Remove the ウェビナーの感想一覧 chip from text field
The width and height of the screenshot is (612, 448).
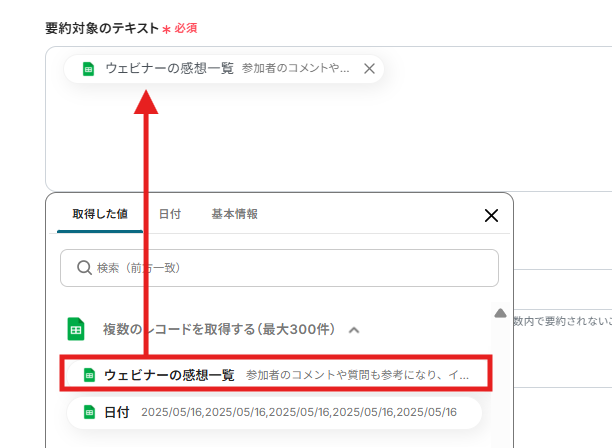[369, 69]
